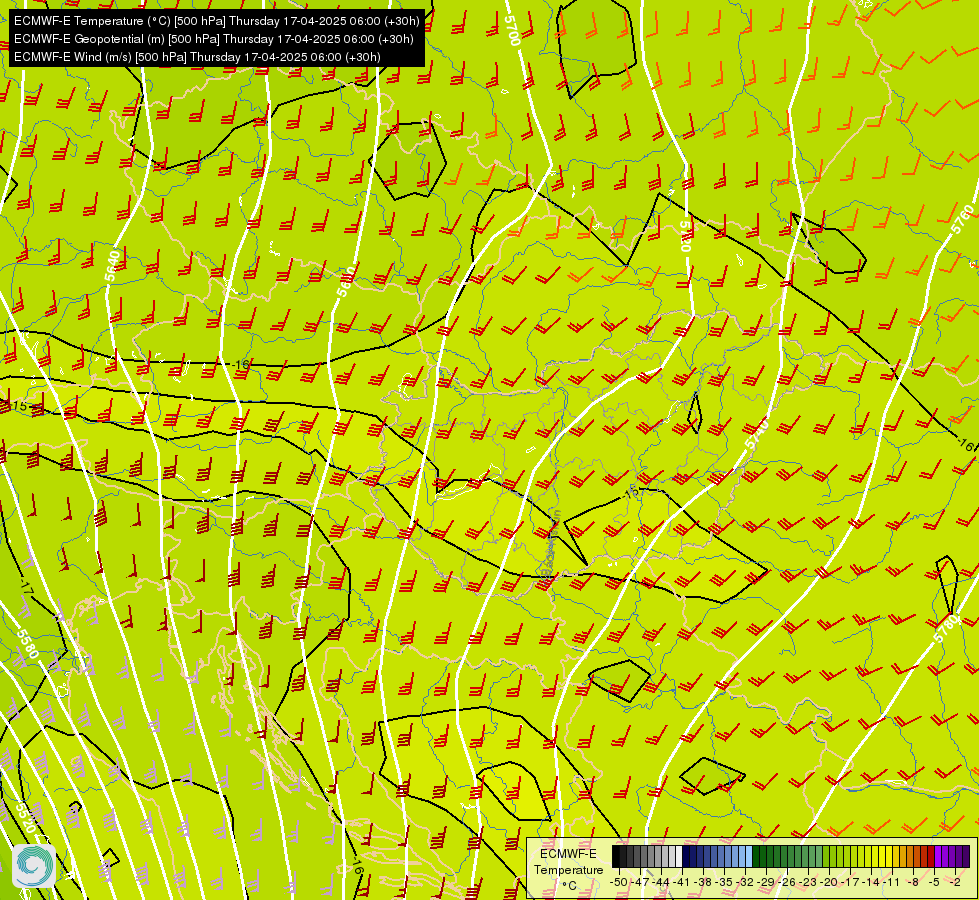Click the -26 value in the temperature legend
The image size is (979, 900).
pyautogui.click(x=787, y=882)
